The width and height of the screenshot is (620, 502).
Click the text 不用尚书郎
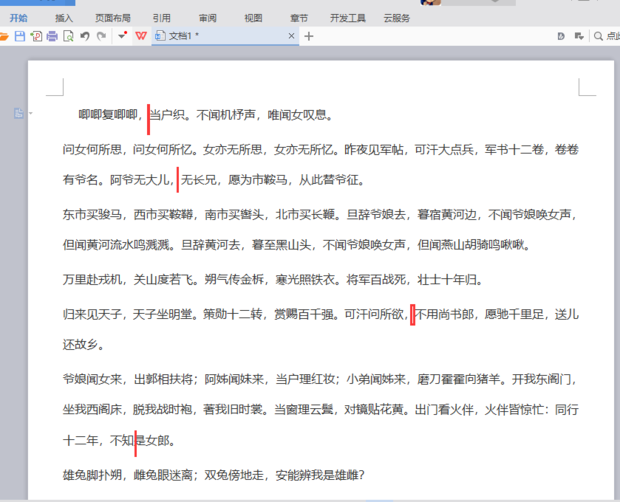[x=444, y=315]
